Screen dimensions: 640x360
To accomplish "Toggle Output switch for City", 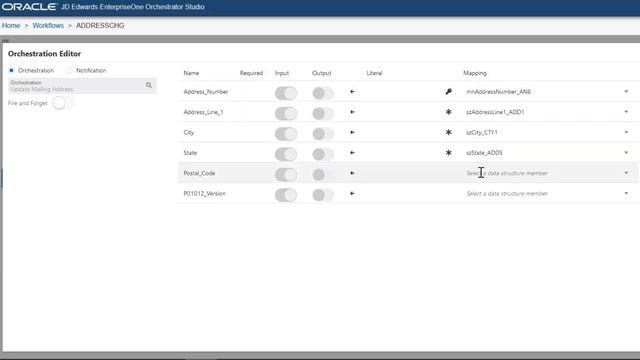I will (323, 134).
